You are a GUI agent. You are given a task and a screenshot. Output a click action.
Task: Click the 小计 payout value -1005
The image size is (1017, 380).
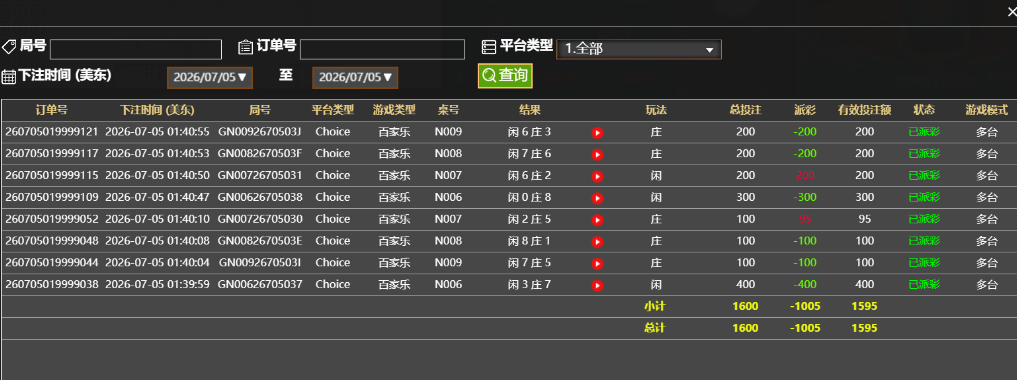(805, 306)
